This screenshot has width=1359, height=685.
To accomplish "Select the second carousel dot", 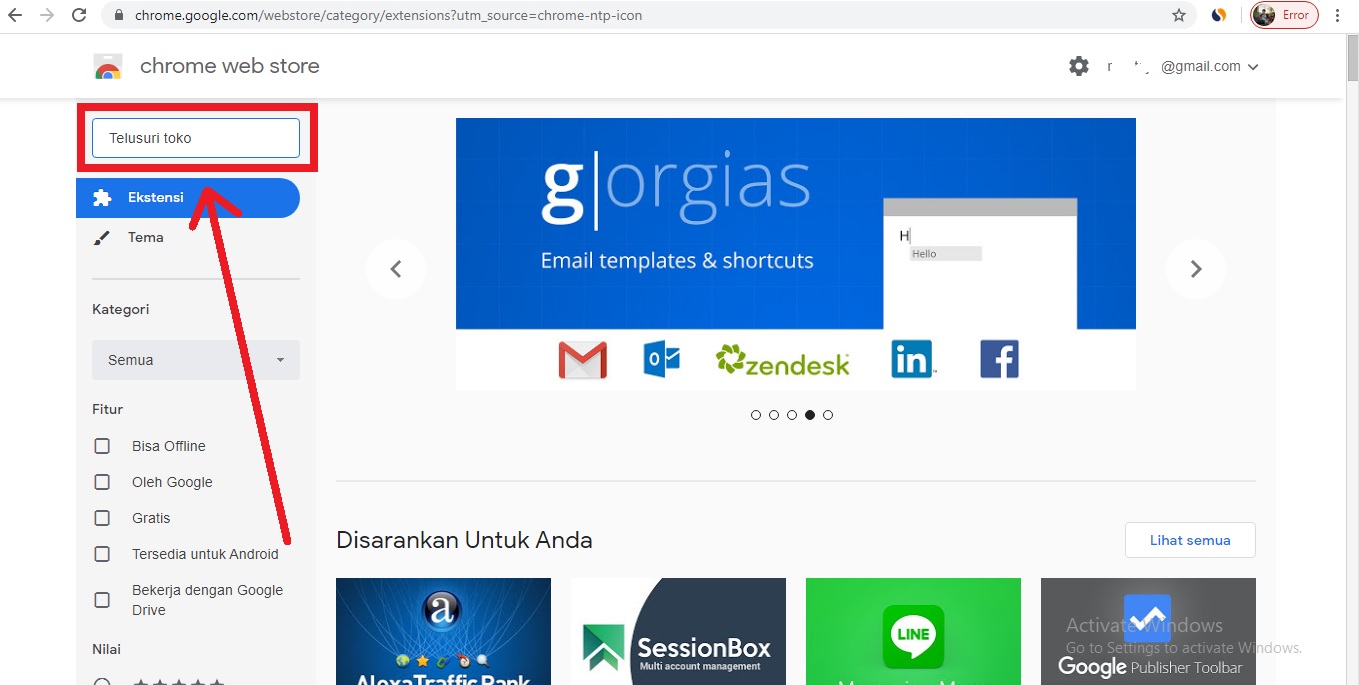I will click(x=774, y=415).
